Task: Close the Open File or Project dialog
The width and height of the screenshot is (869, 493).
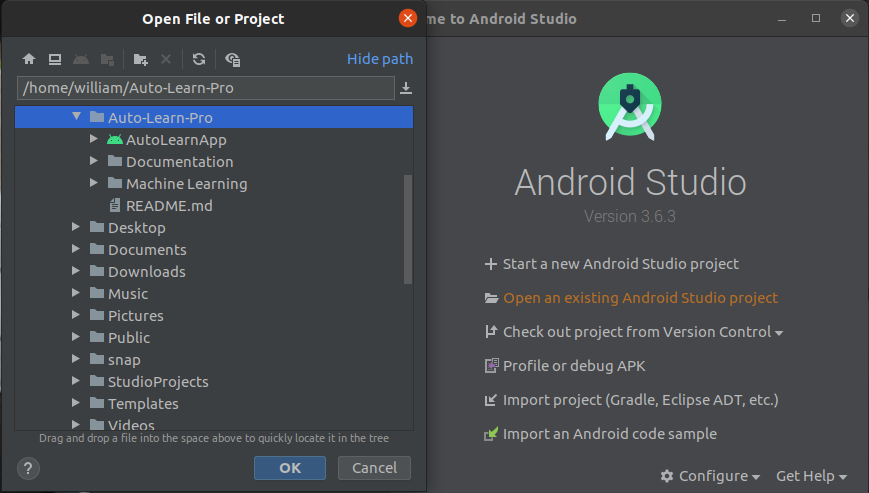Action: coord(408,18)
